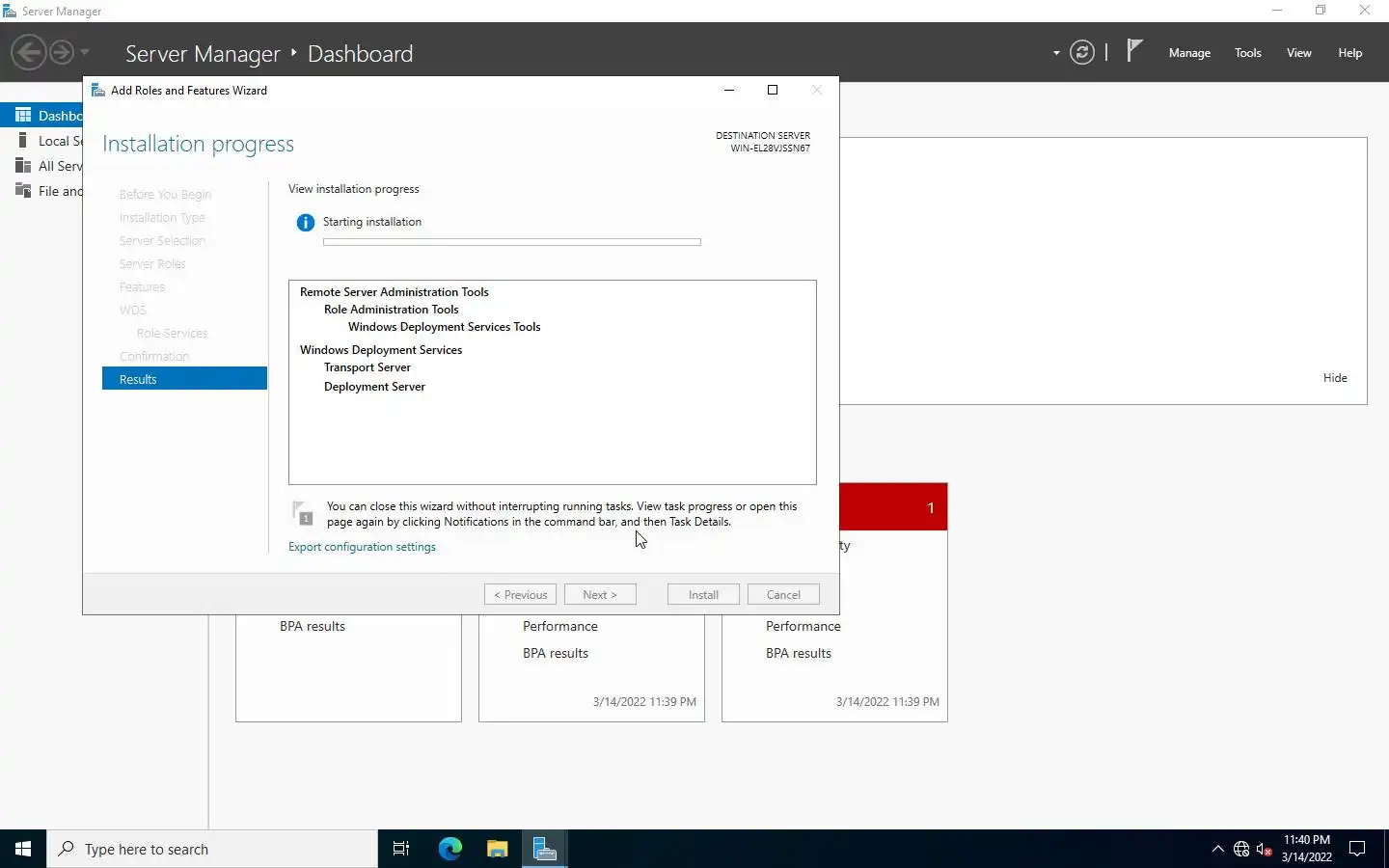Open Task View from the taskbar

[x=401, y=849]
